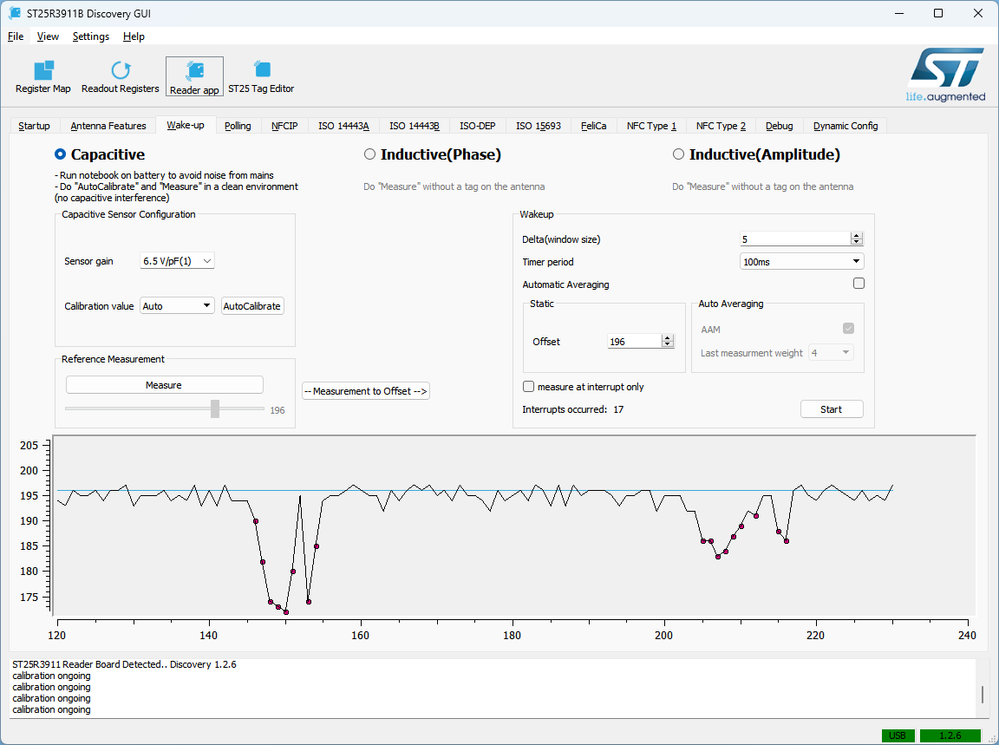The width and height of the screenshot is (999, 745).
Task: Open the File menu
Action: click(x=15, y=36)
